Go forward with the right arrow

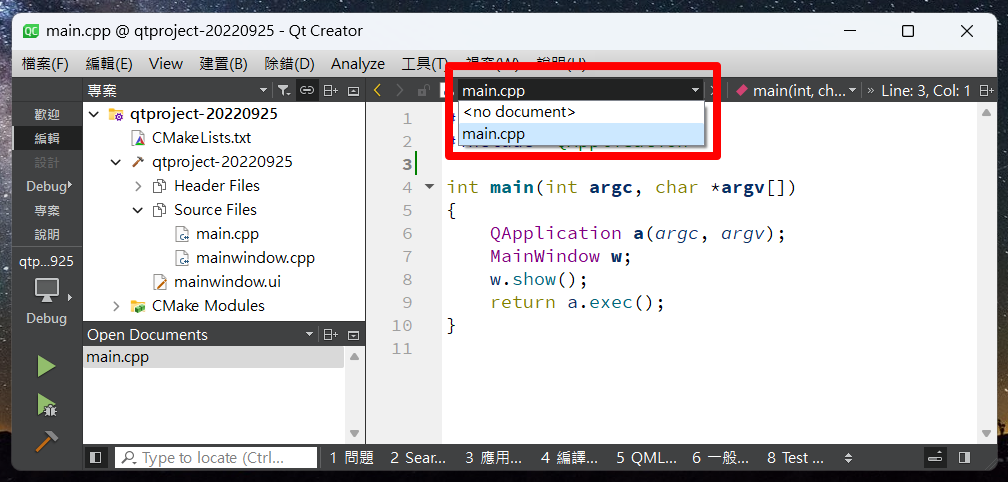(400, 91)
